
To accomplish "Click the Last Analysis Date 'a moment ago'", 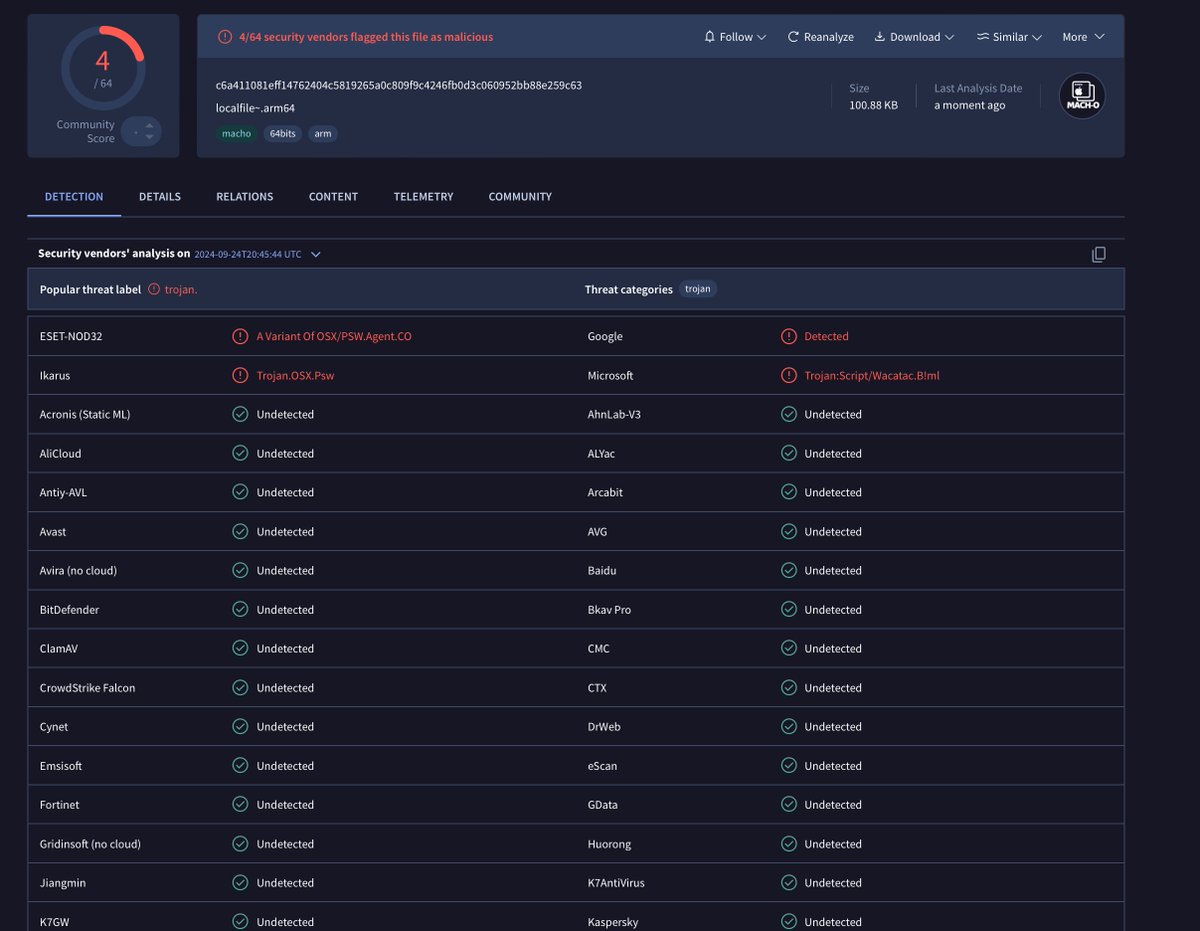I will [969, 105].
